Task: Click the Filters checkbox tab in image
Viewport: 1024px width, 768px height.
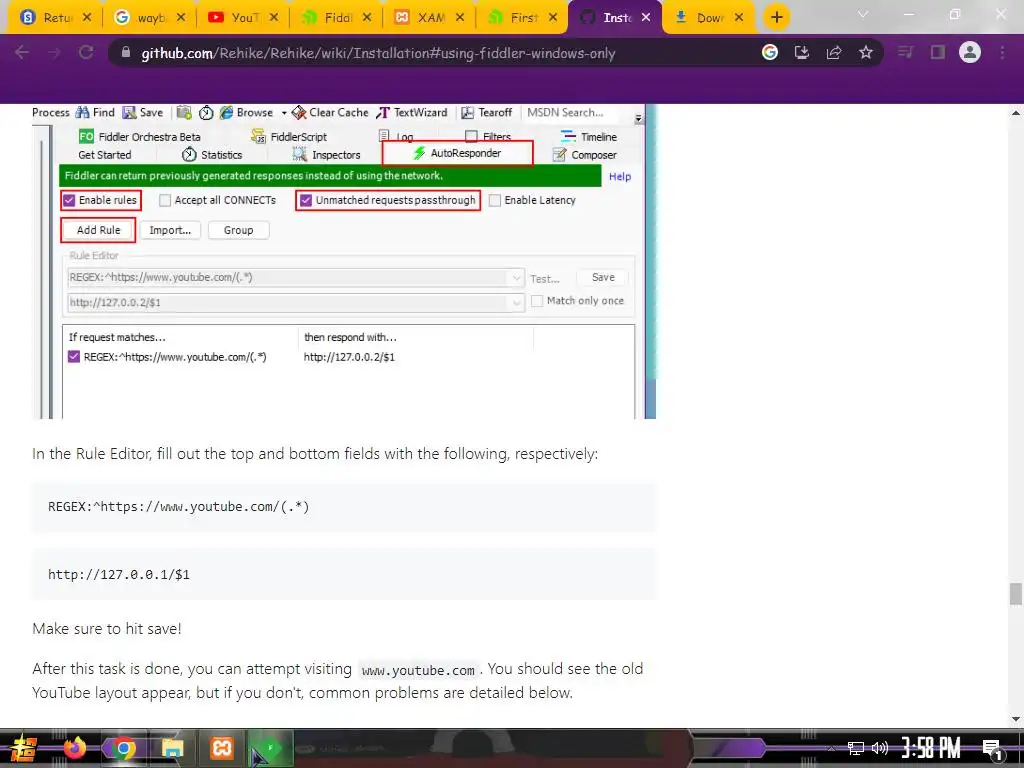Action: point(472,136)
